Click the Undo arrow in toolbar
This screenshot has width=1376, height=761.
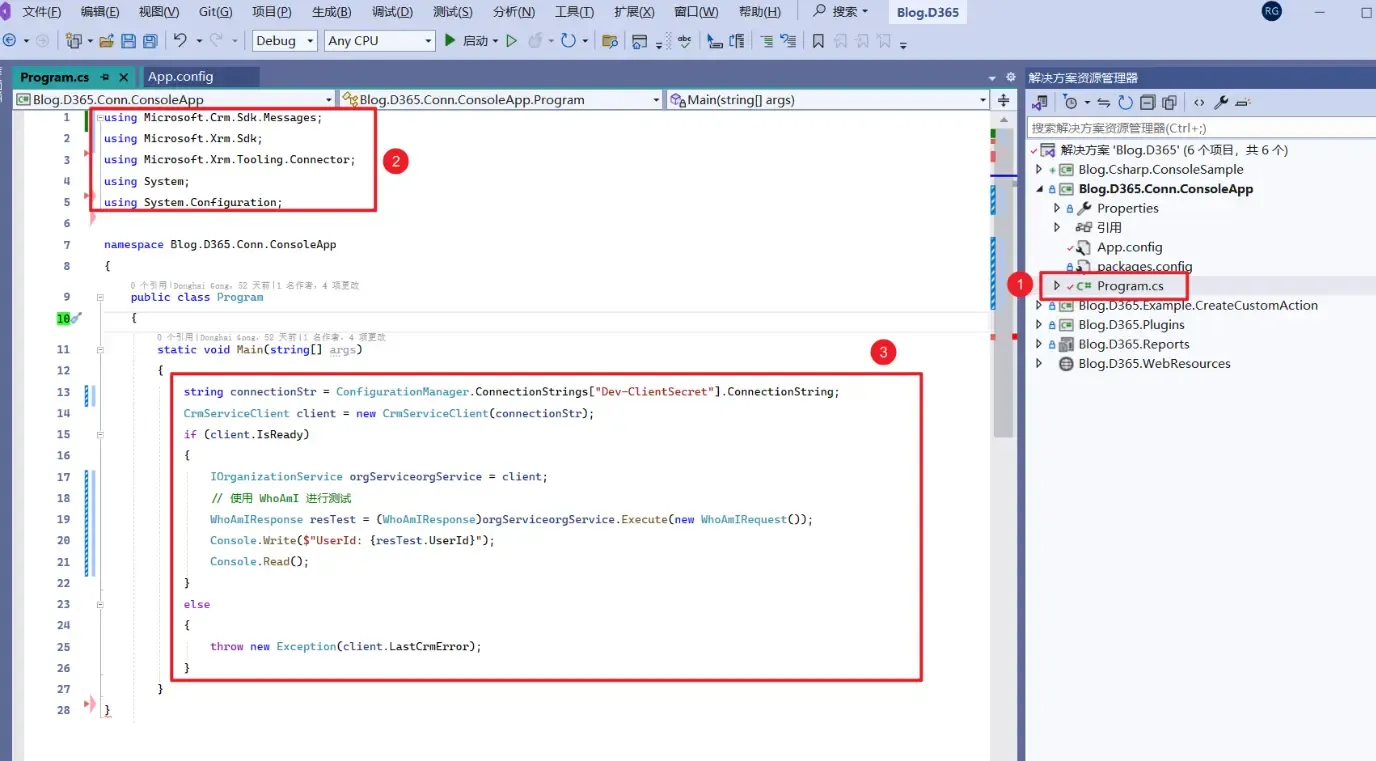click(180, 41)
